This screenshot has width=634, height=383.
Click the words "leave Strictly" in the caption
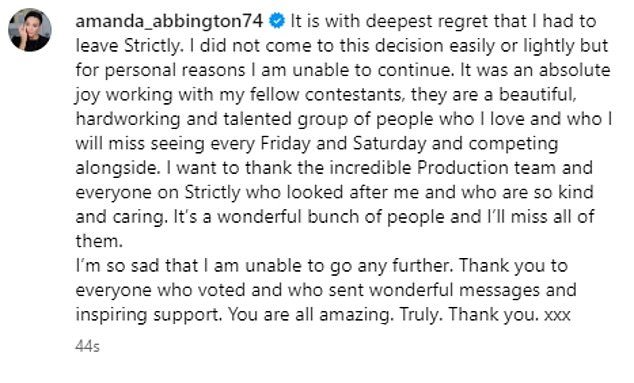(127, 46)
